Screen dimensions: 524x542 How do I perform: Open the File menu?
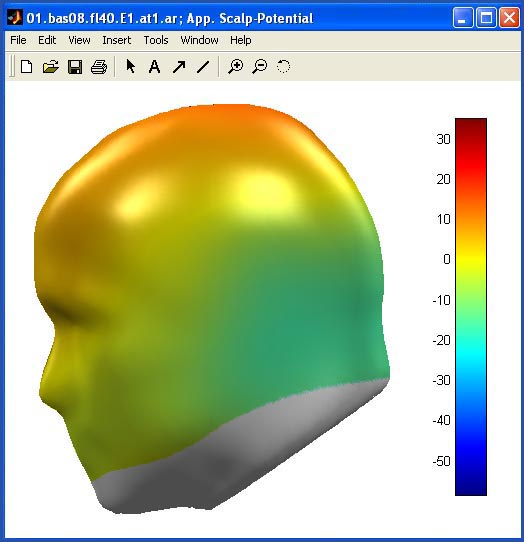[x=18, y=40]
